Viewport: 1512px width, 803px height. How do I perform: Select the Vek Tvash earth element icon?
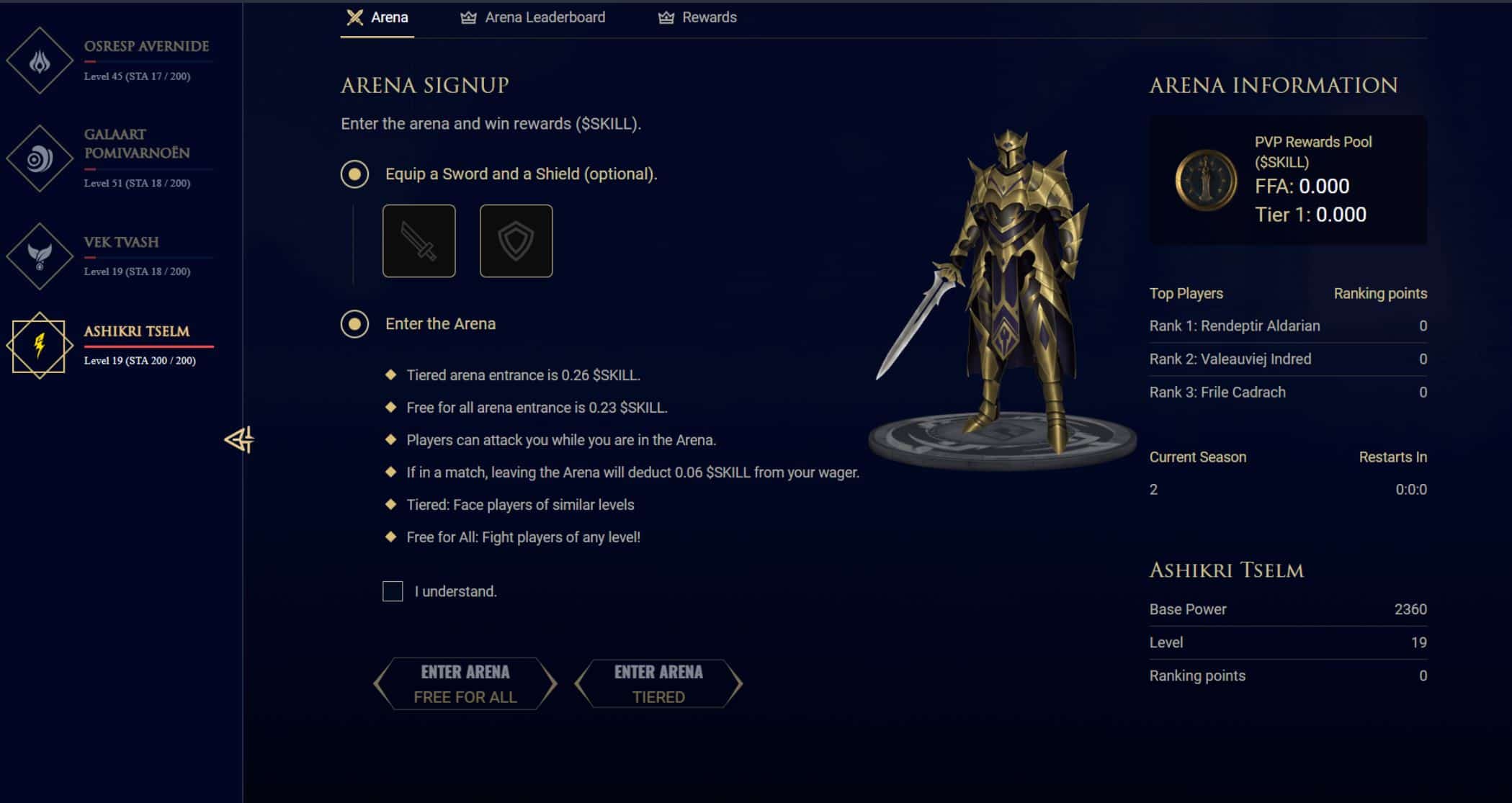tap(40, 256)
